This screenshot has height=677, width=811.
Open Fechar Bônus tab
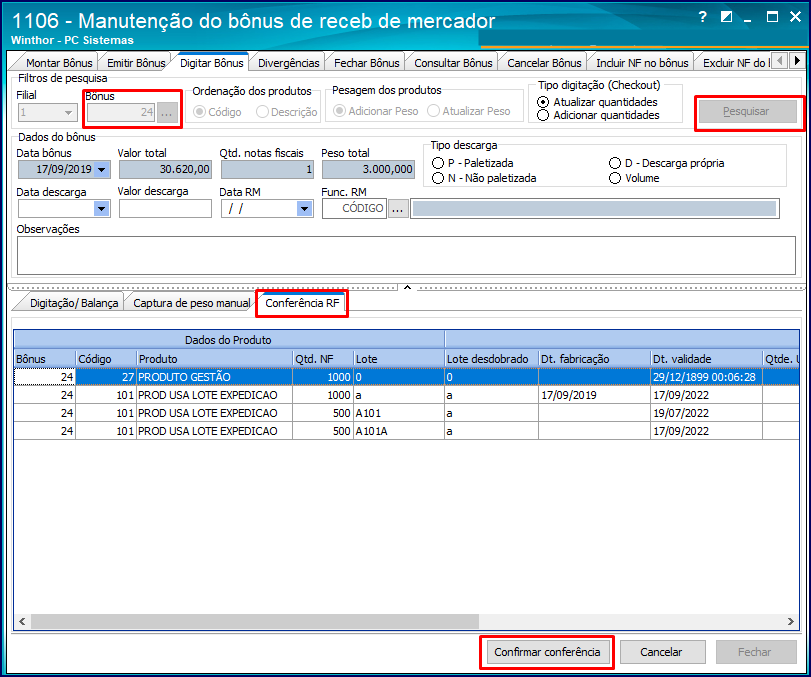[x=367, y=63]
